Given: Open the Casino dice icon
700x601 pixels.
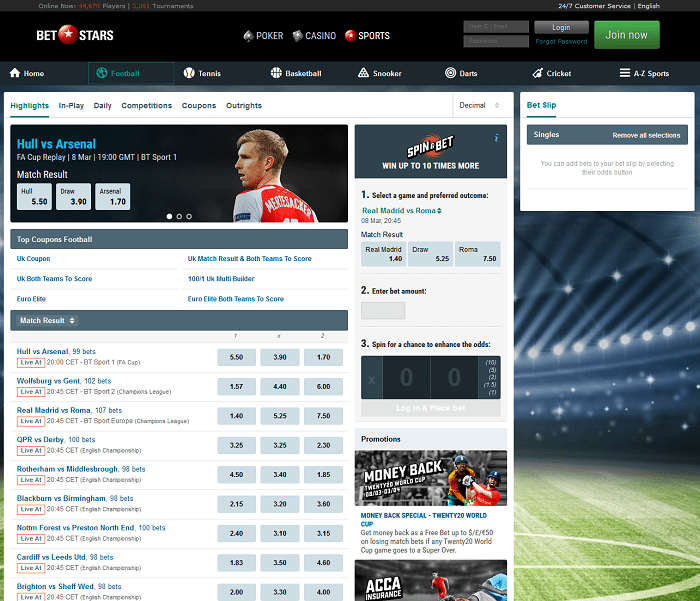Looking at the screenshot, I should (x=297, y=36).
